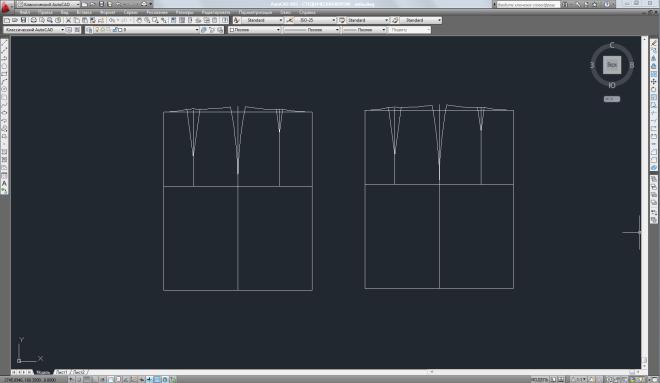Open the Файл menu

point(24,13)
